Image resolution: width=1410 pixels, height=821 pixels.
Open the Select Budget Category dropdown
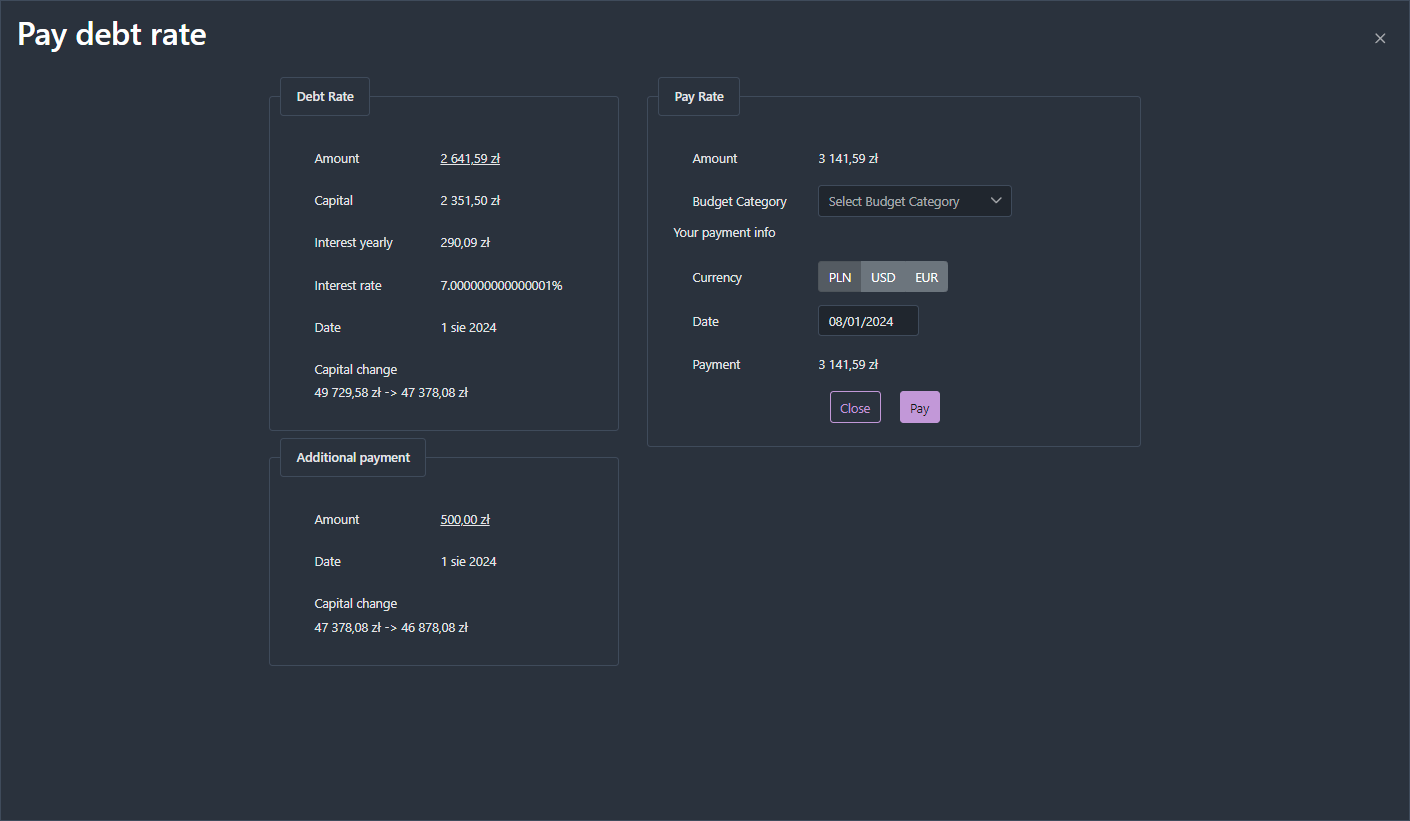915,201
